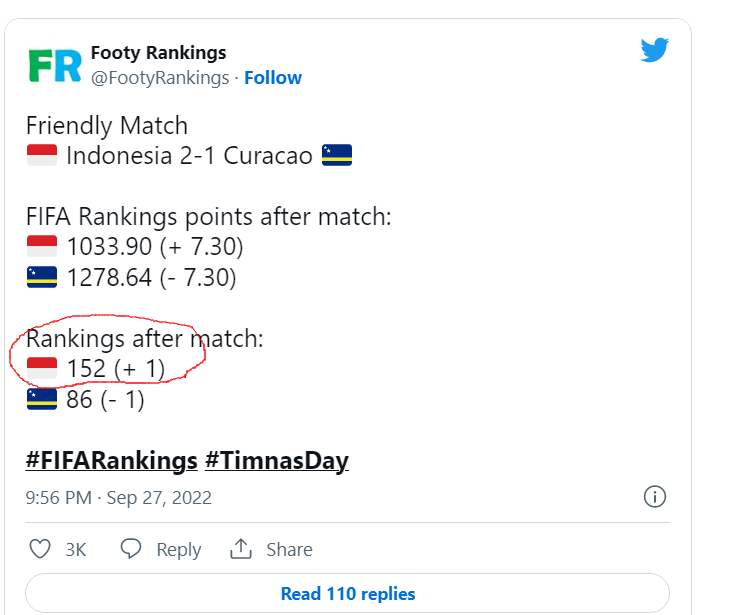
Task: Click the Indonesia flag beside the match score
Action: (x=41, y=156)
